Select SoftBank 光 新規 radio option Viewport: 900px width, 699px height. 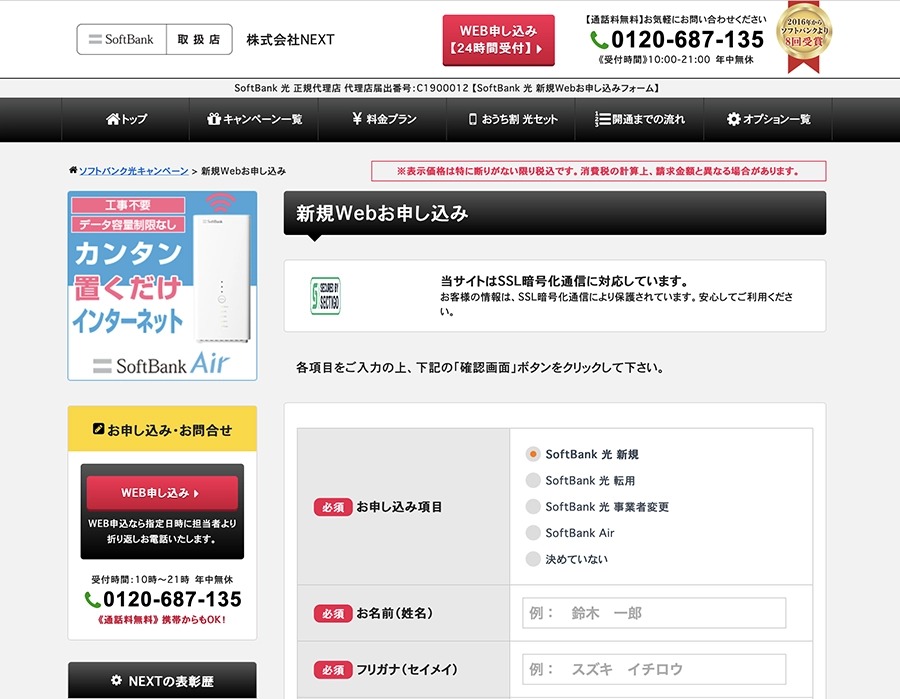[533, 454]
